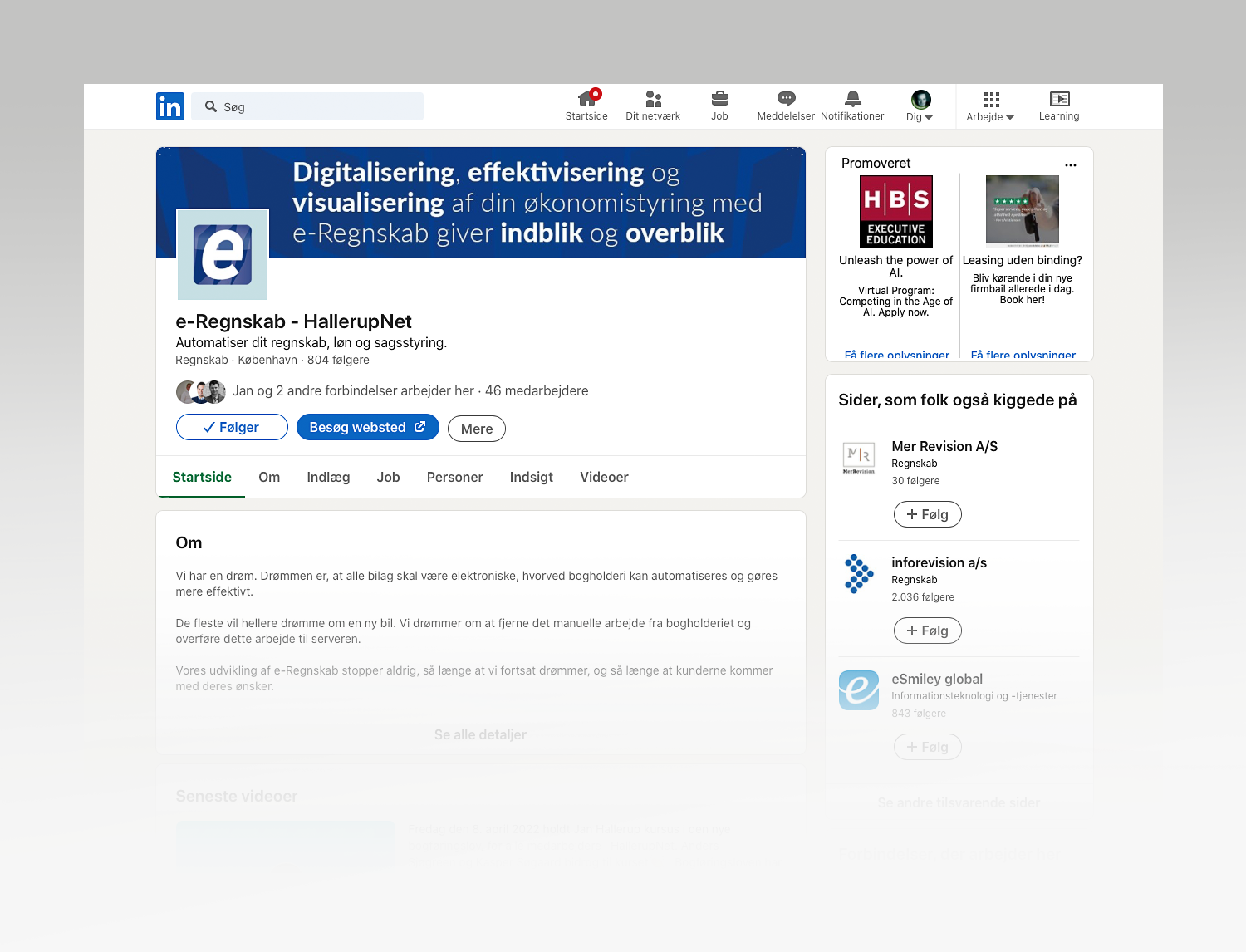
Task: Focus the Søg search field
Action: 307,106
